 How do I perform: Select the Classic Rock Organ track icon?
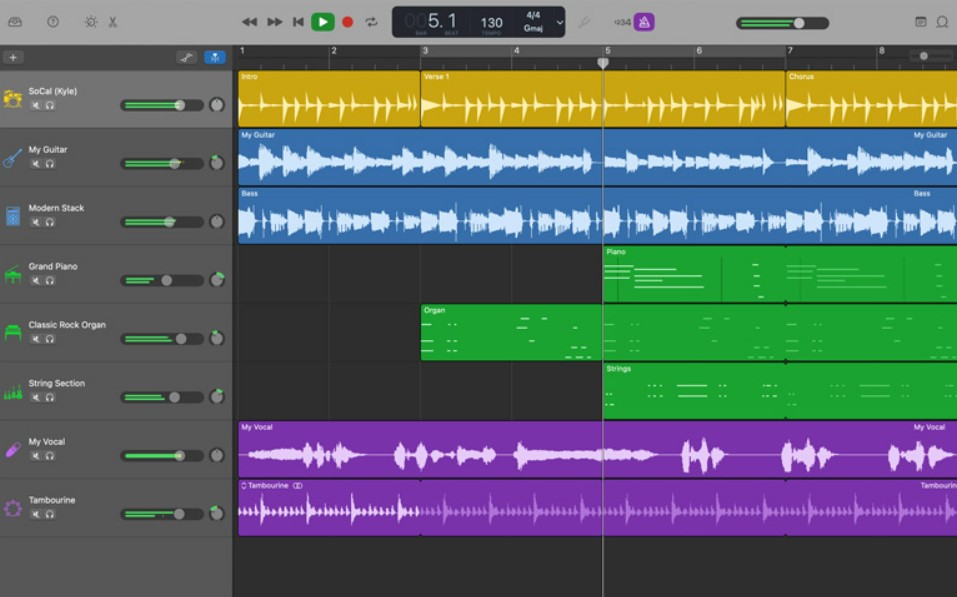point(13,333)
